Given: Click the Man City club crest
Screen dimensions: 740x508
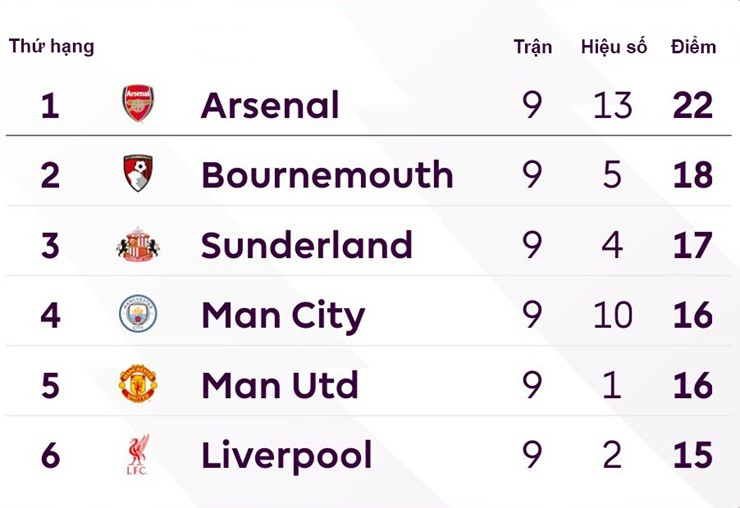Looking at the screenshot, I should point(138,315).
